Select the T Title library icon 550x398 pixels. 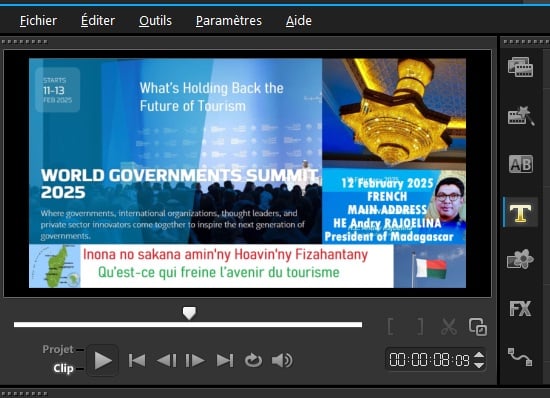tap(520, 213)
